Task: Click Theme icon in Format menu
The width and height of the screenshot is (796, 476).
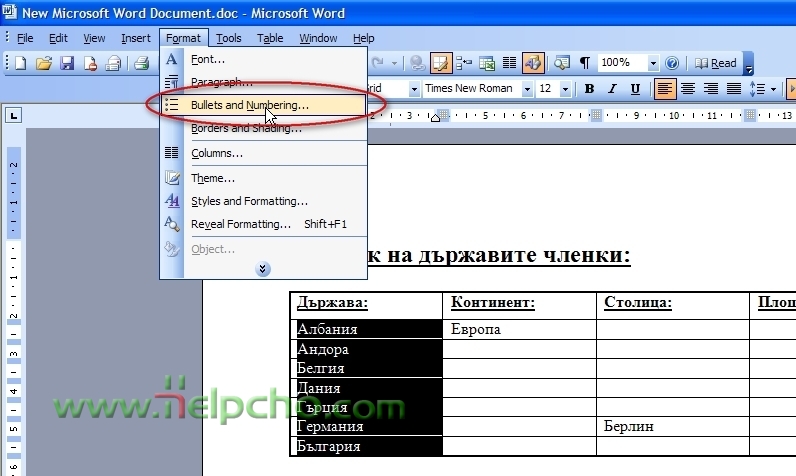Action: click(172, 178)
